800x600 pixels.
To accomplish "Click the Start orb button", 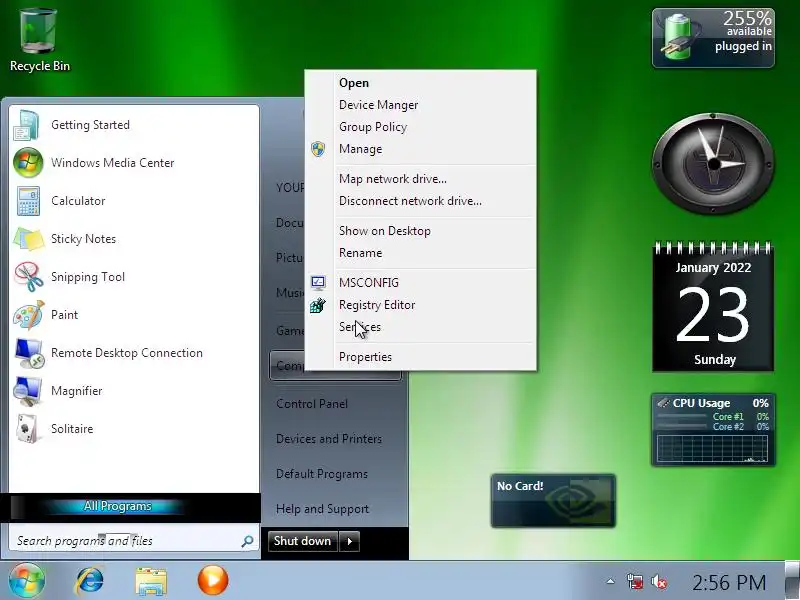I will (27, 580).
